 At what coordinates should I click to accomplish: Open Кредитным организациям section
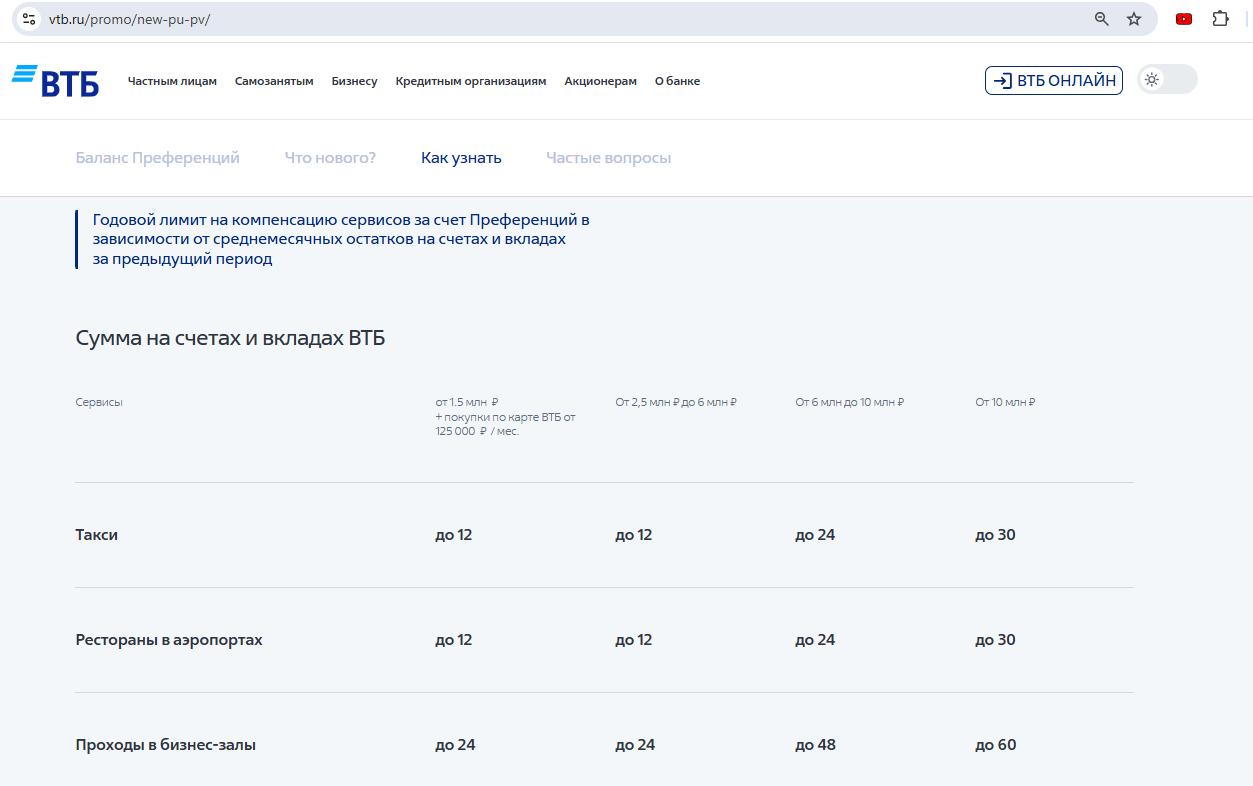point(470,82)
